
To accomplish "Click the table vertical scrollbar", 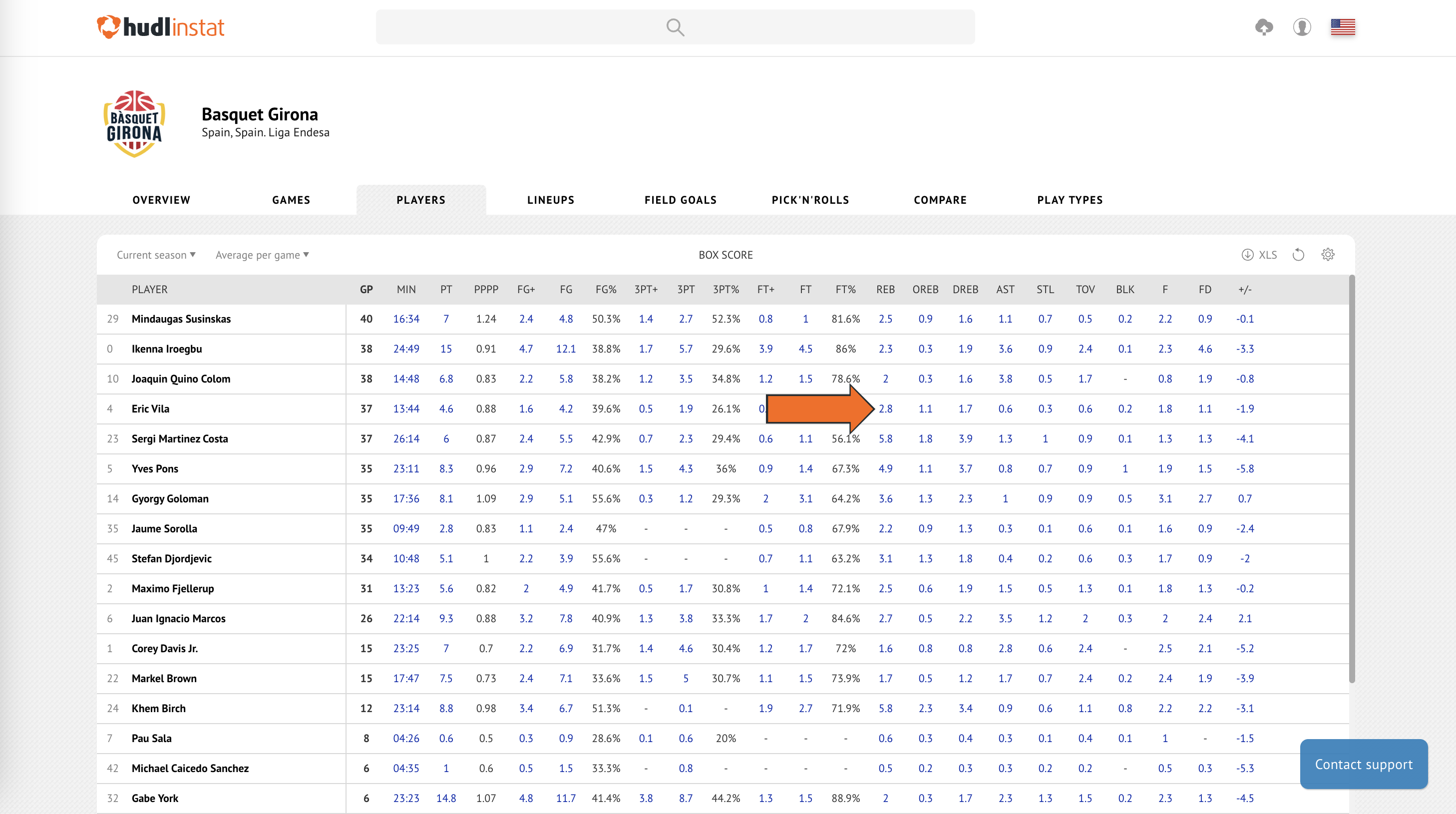I will tap(1352, 479).
